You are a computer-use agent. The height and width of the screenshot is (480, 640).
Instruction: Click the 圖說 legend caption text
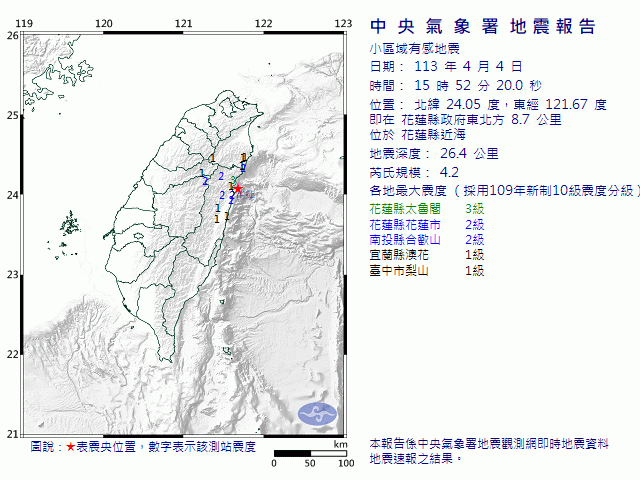[x=143, y=447]
